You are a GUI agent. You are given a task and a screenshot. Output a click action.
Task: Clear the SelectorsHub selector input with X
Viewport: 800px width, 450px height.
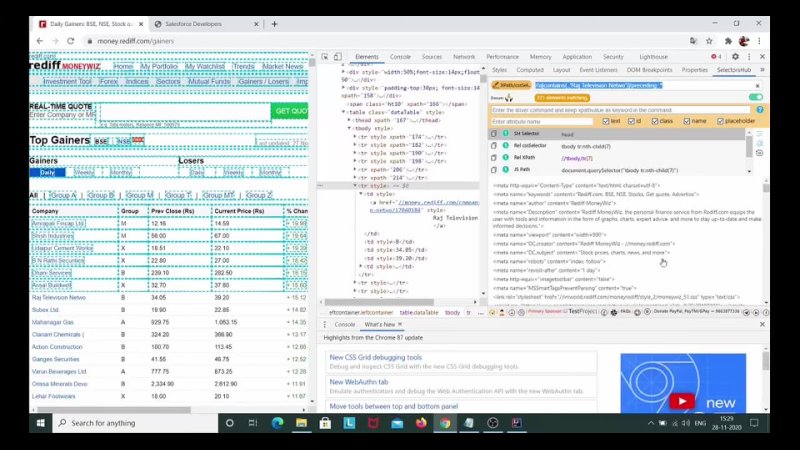(757, 86)
